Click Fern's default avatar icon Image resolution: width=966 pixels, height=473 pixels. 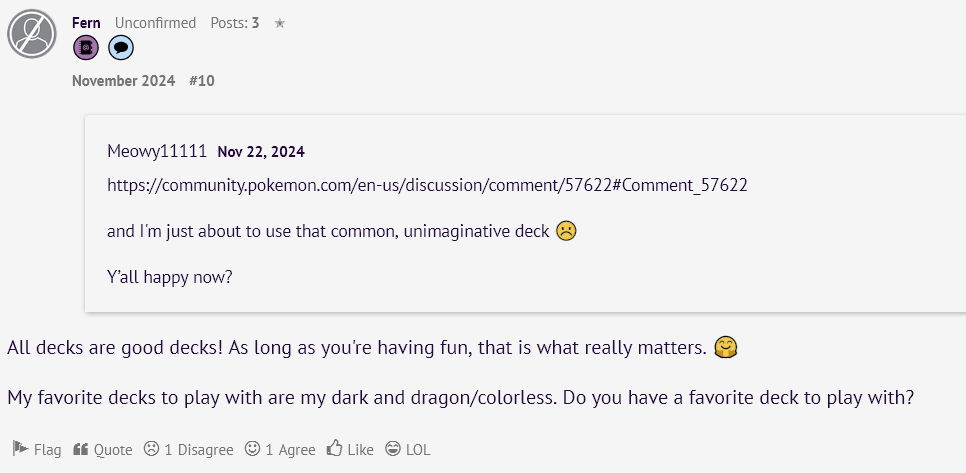tap(32, 34)
